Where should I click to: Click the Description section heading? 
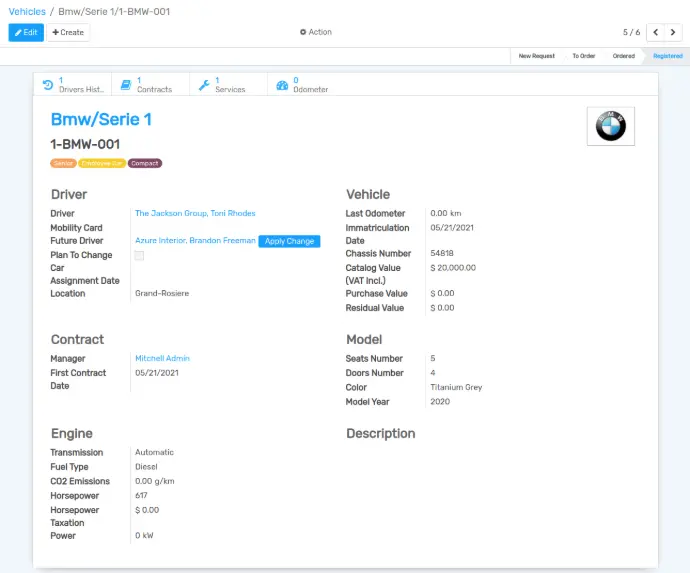point(381,433)
